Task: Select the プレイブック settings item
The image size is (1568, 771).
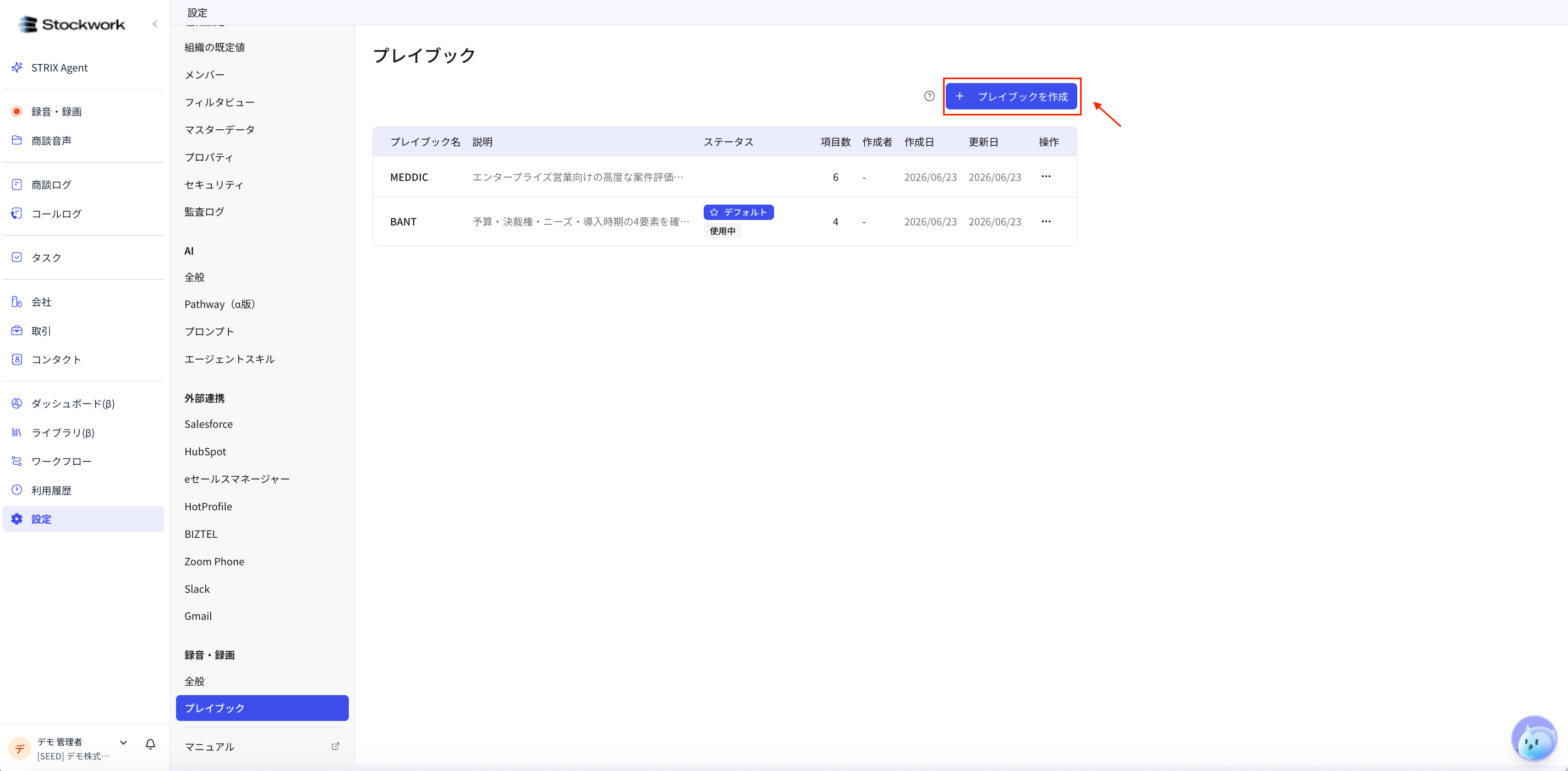Action: click(x=262, y=708)
